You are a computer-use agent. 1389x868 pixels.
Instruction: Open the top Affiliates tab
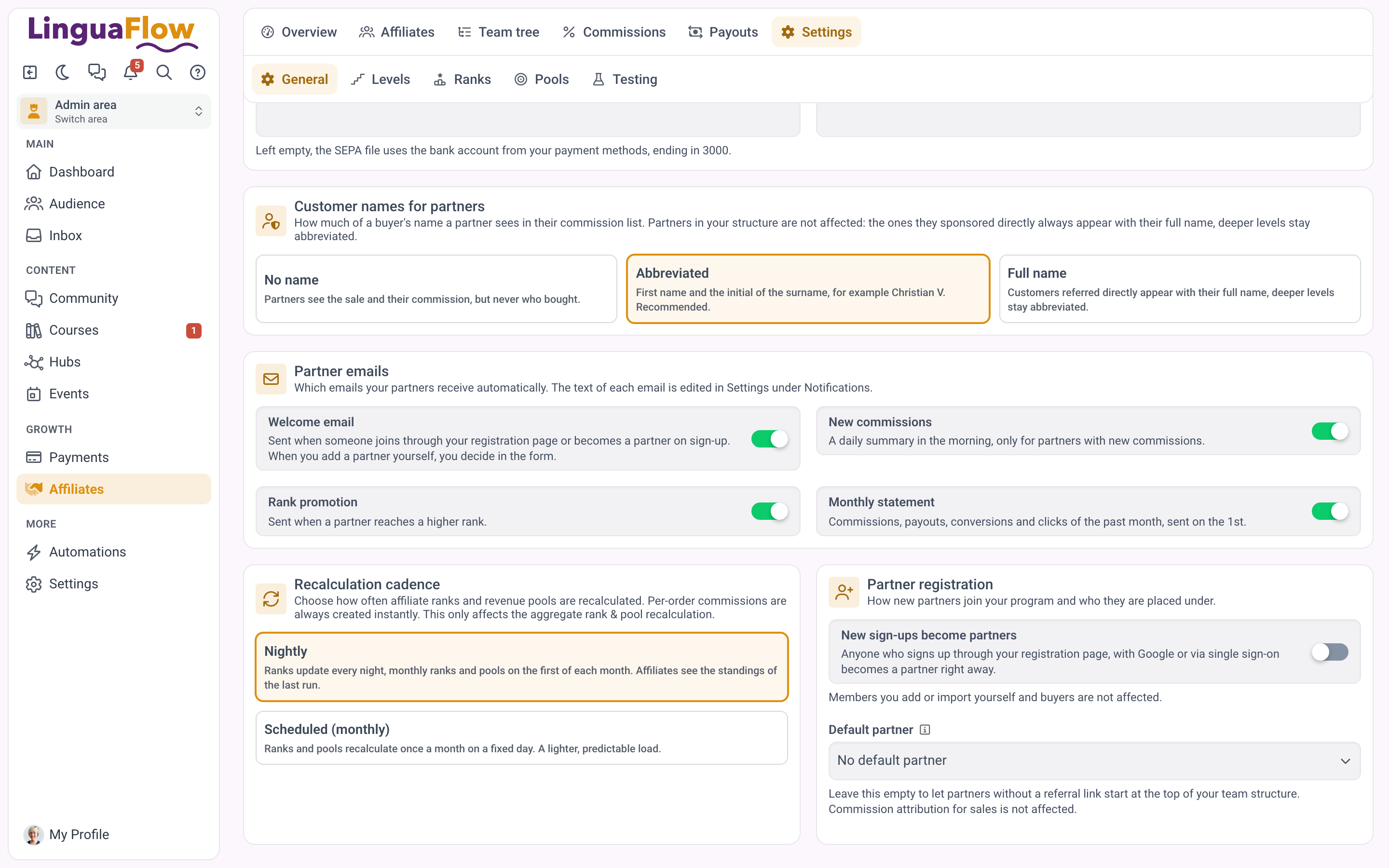(x=396, y=32)
